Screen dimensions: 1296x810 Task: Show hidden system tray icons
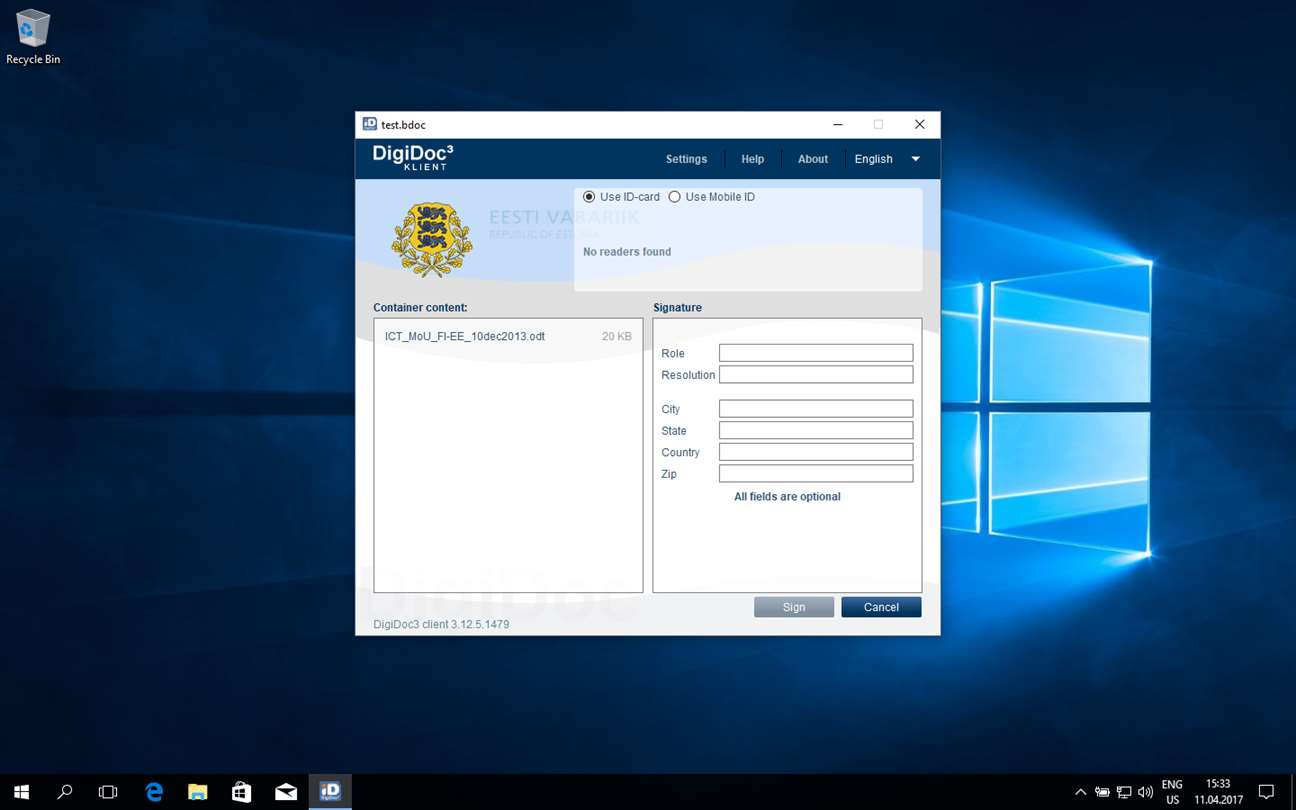1080,792
